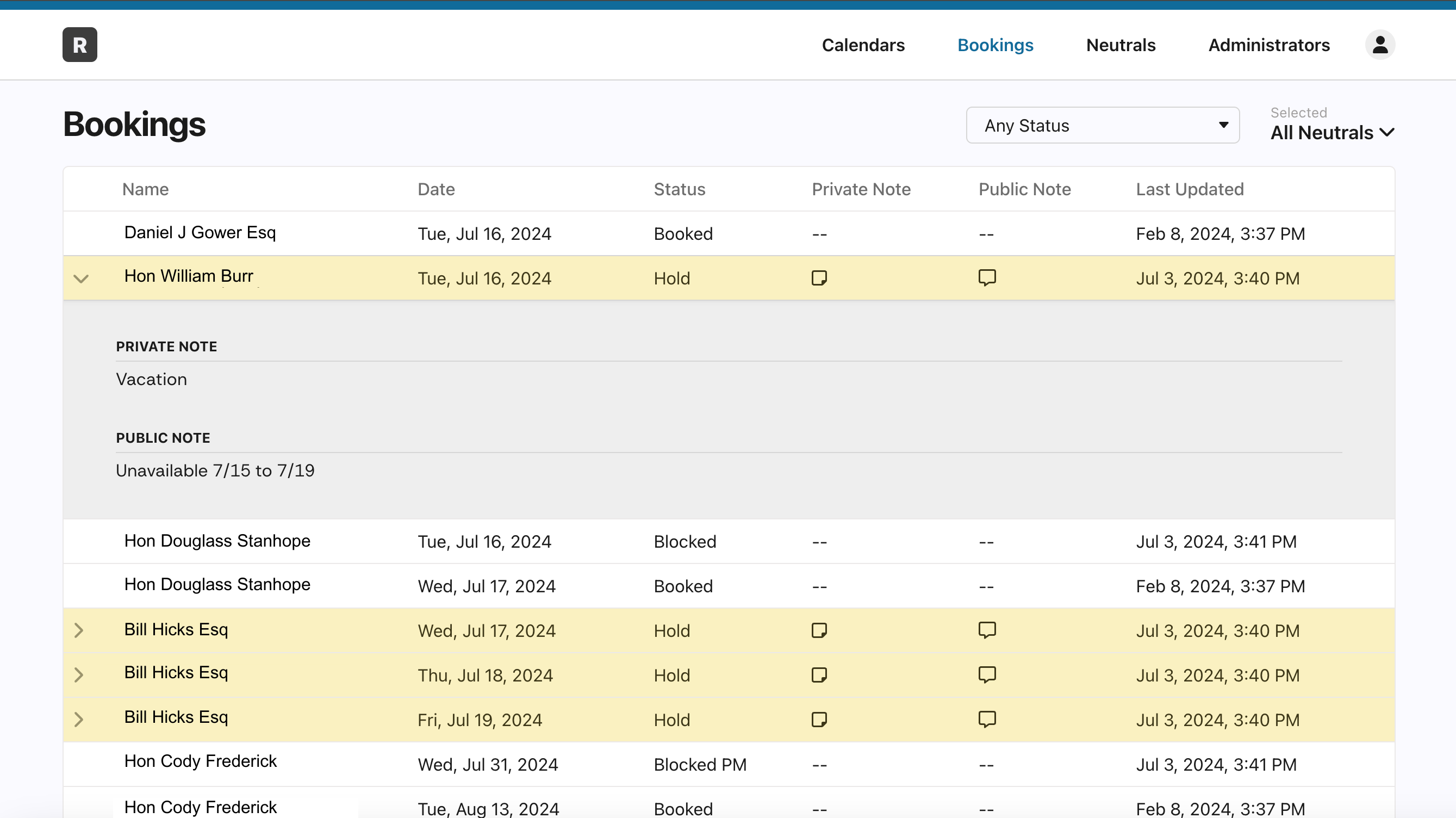This screenshot has height=818, width=1456.
Task: Open public note icon for Bill Hicks Jul 19
Action: pyautogui.click(x=987, y=719)
